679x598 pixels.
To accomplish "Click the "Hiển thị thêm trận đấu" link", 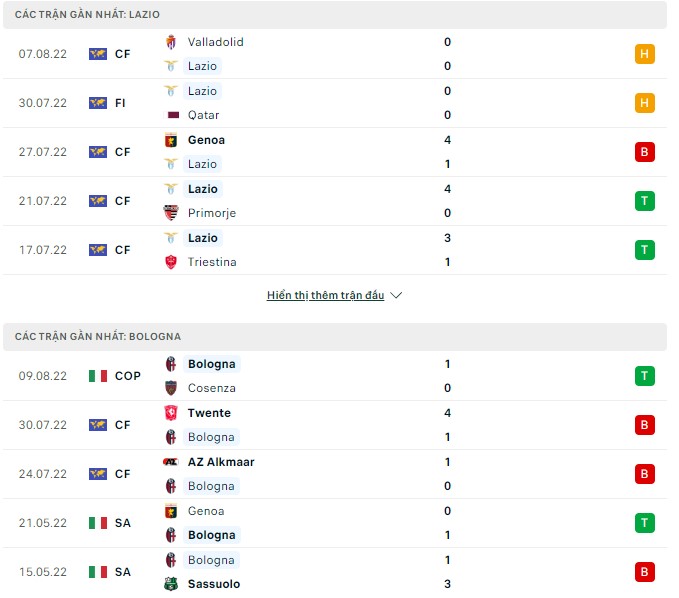I will click(x=326, y=296).
